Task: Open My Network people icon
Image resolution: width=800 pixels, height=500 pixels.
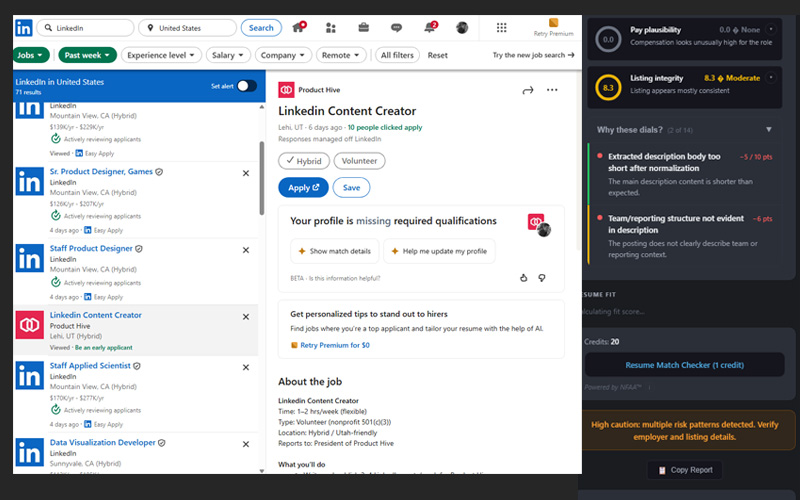Action: coord(331,28)
